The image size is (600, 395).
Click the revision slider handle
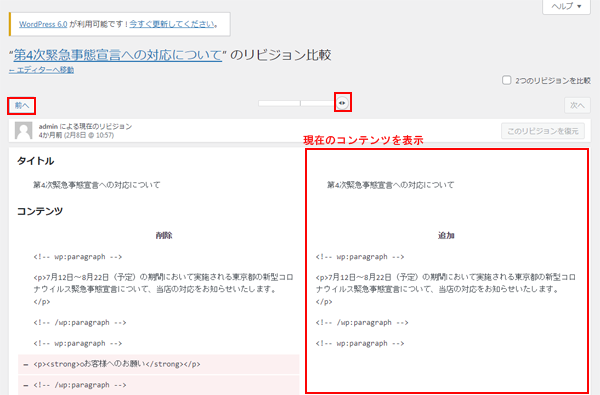pyautogui.click(x=342, y=103)
